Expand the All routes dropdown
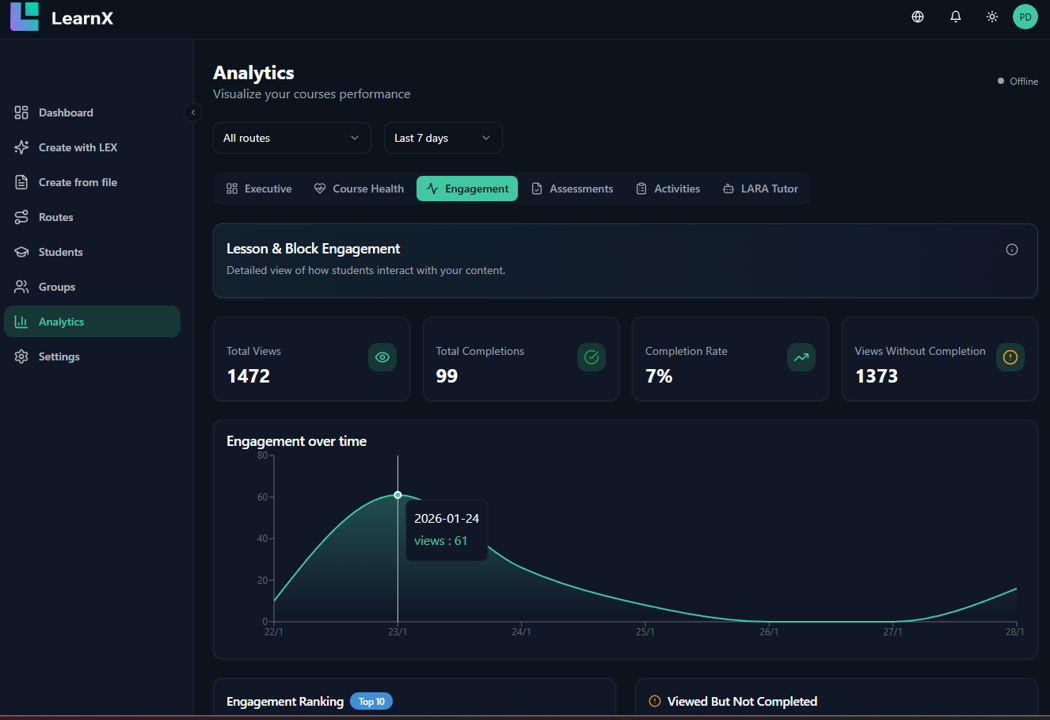This screenshot has height=720, width=1050. pyautogui.click(x=292, y=138)
